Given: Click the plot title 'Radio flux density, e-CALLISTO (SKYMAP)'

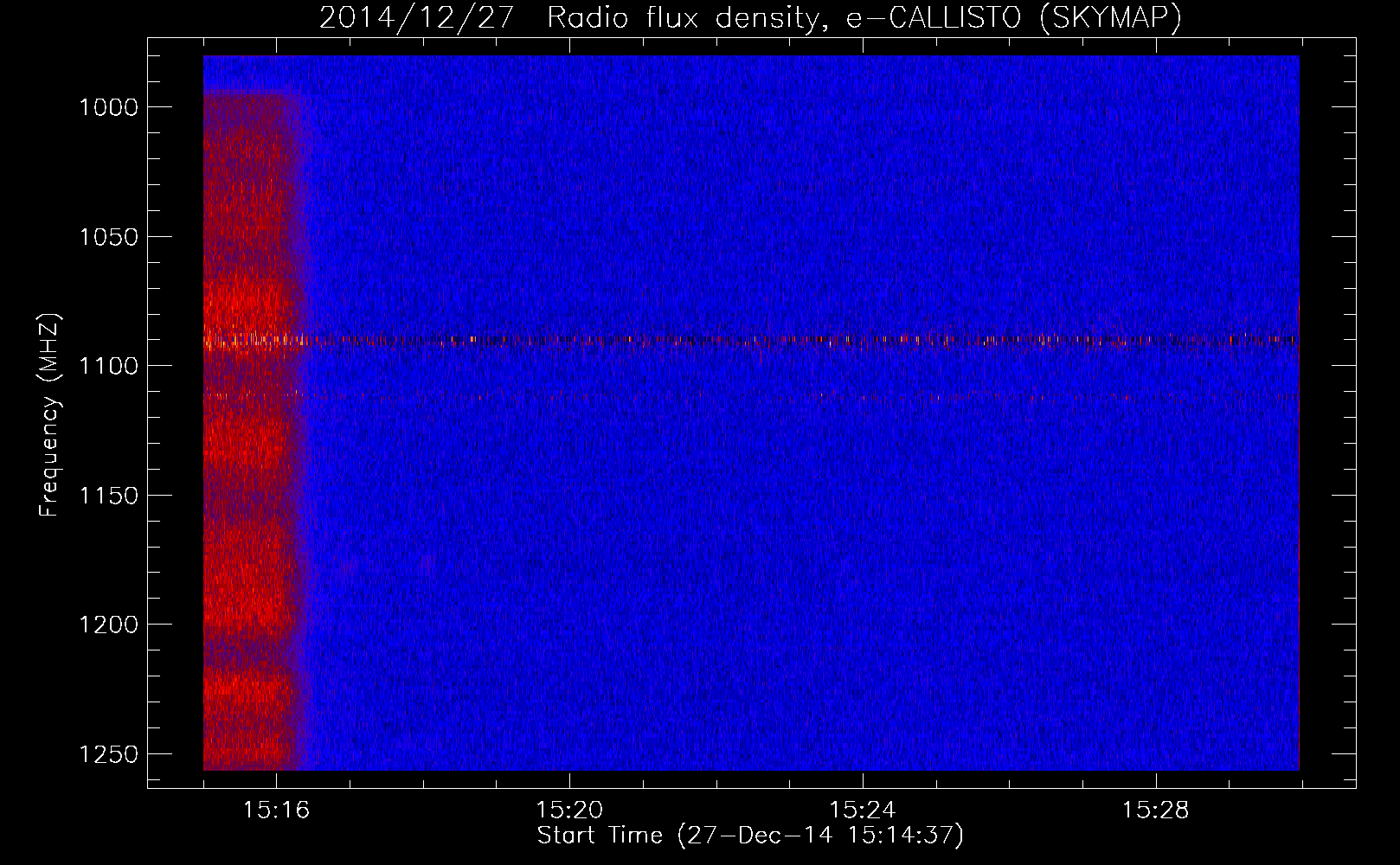Looking at the screenshot, I should tap(864, 18).
